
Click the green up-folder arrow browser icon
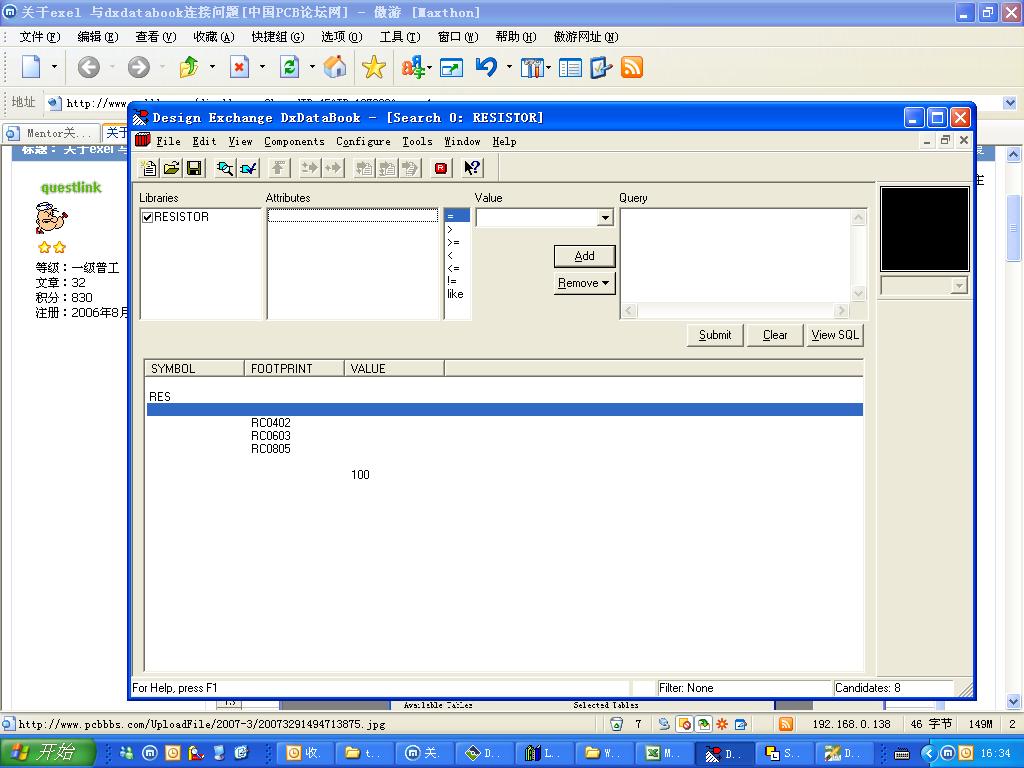(189, 67)
